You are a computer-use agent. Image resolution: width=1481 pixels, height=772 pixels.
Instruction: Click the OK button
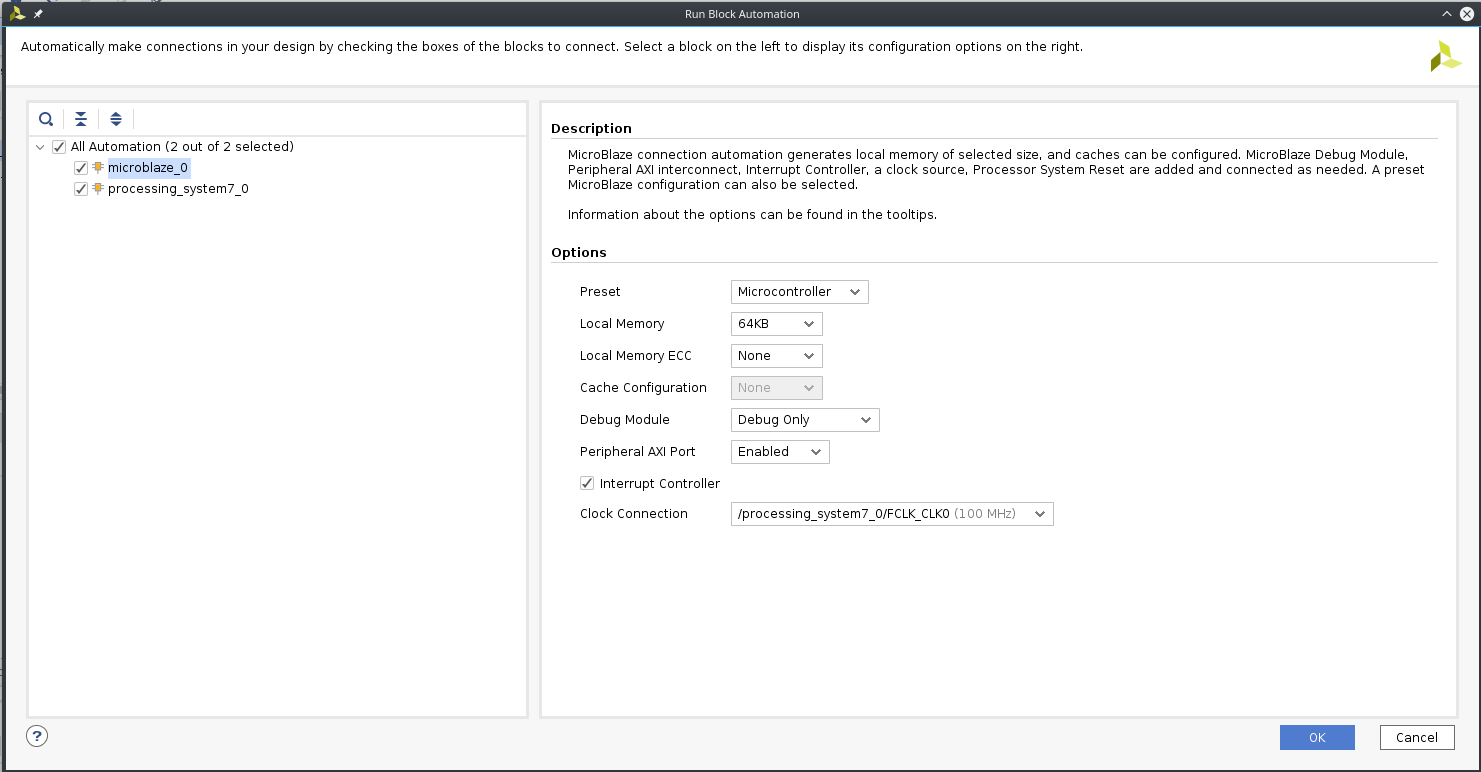coord(1317,737)
